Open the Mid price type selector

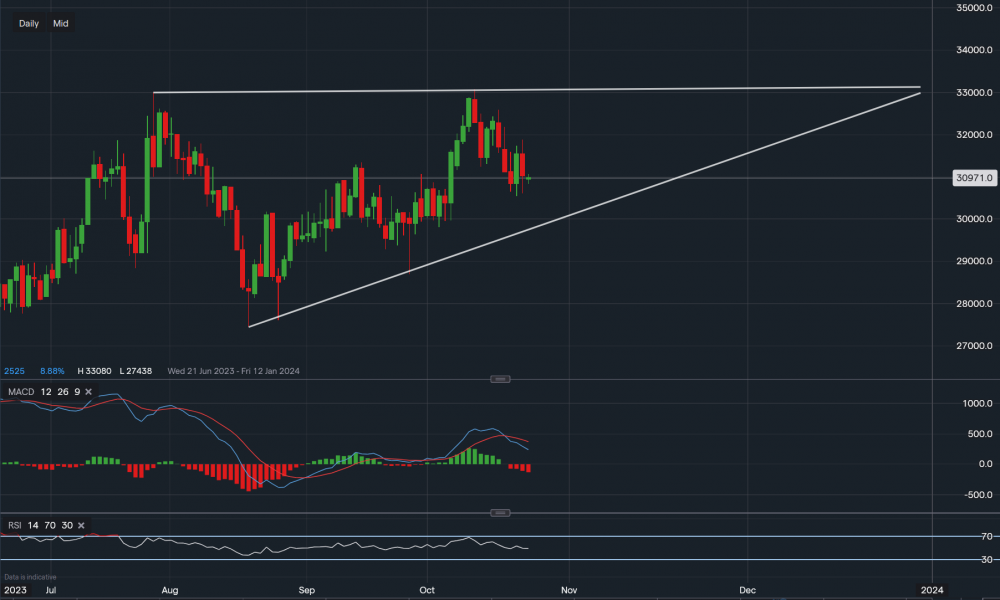(61, 23)
